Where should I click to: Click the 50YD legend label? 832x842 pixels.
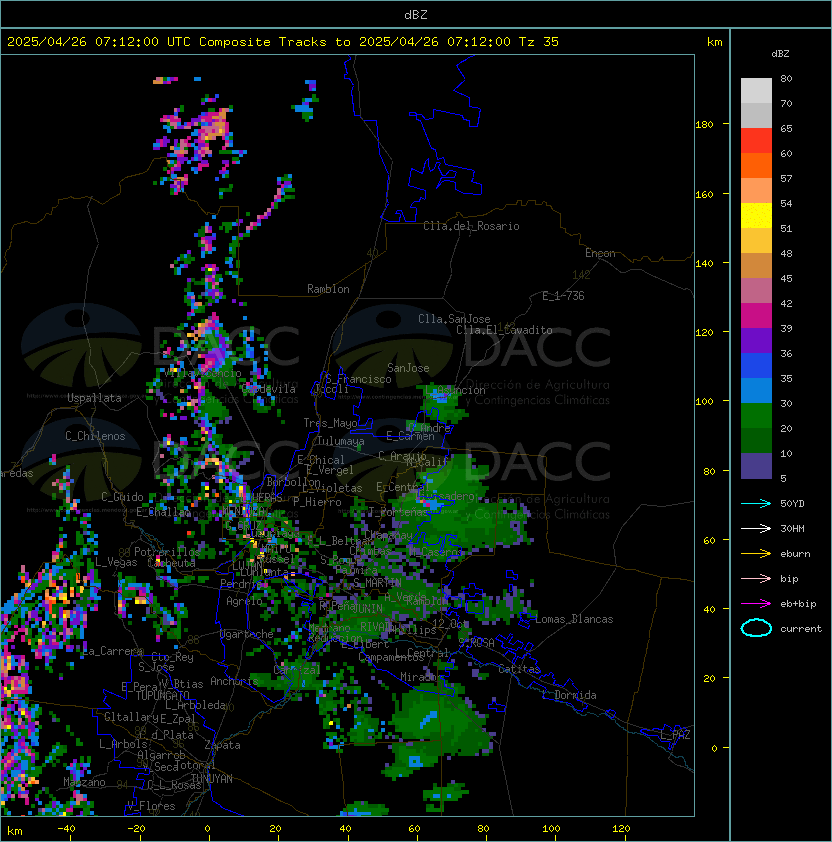click(x=792, y=503)
